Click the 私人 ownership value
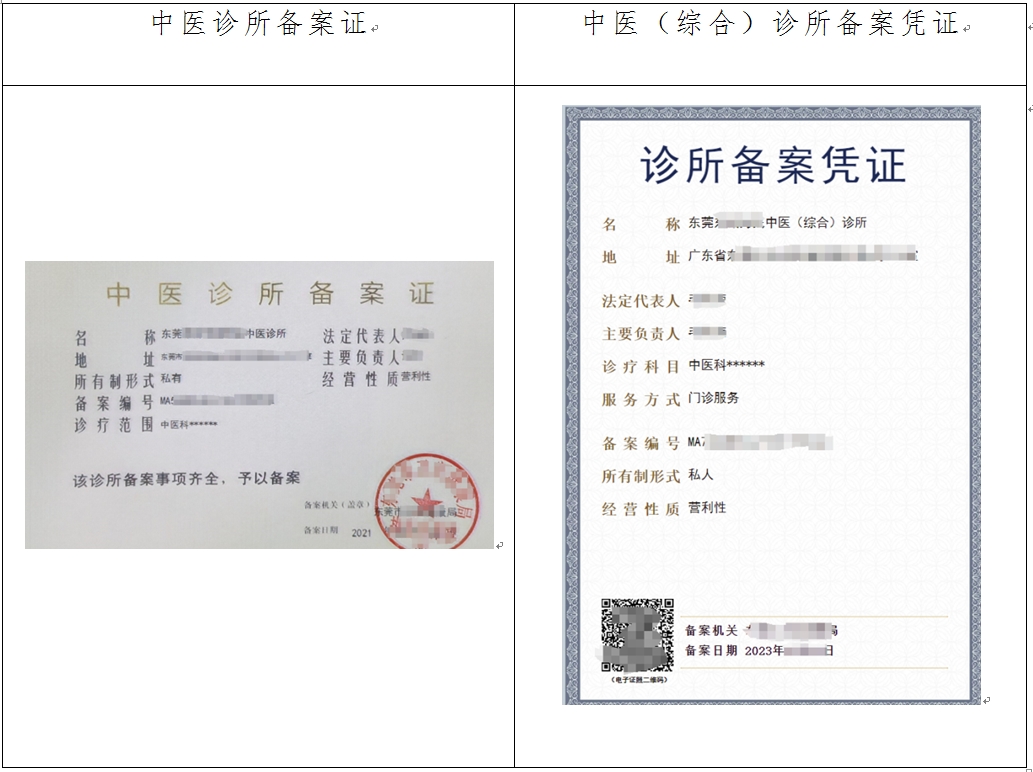The height and width of the screenshot is (772, 1033). [701, 475]
